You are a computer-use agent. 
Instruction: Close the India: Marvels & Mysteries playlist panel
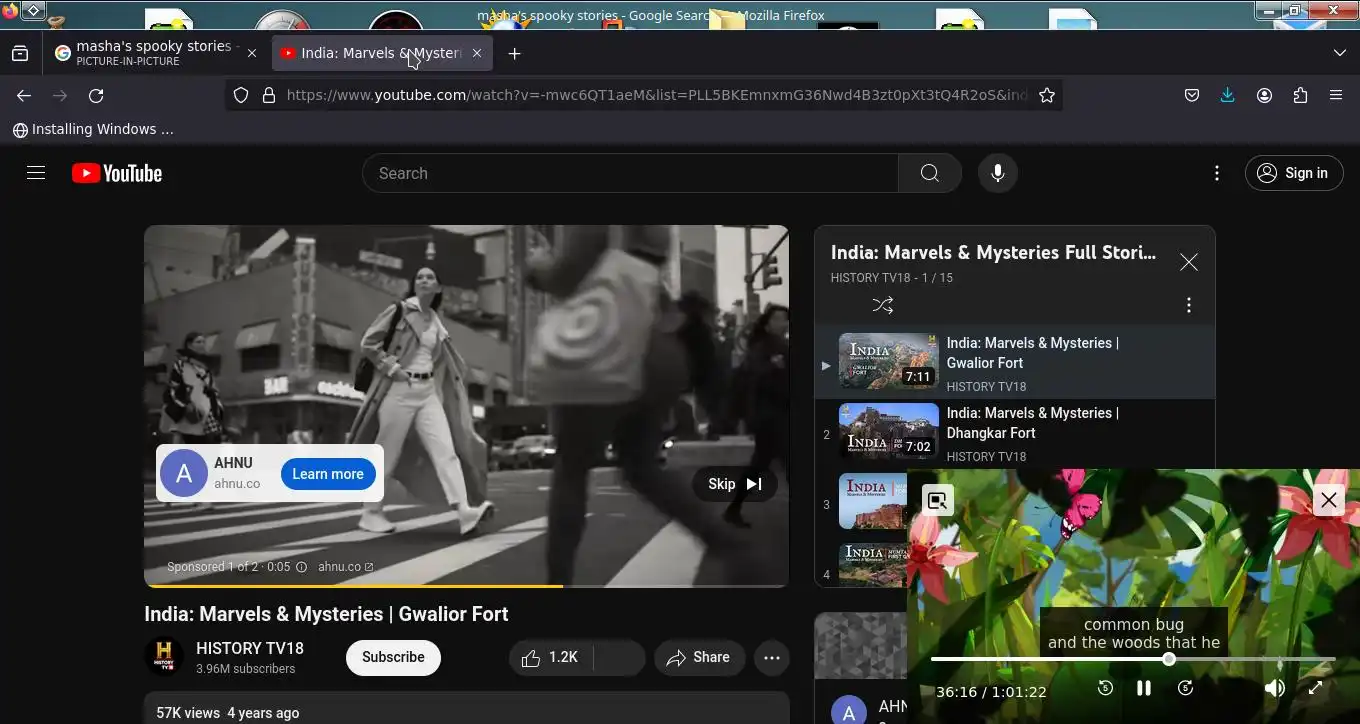pos(1188,262)
